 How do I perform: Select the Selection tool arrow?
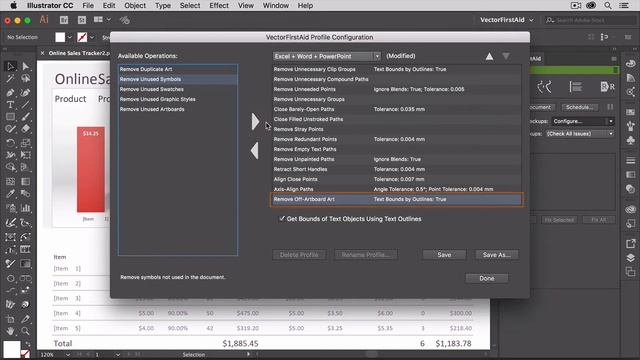click(11, 66)
